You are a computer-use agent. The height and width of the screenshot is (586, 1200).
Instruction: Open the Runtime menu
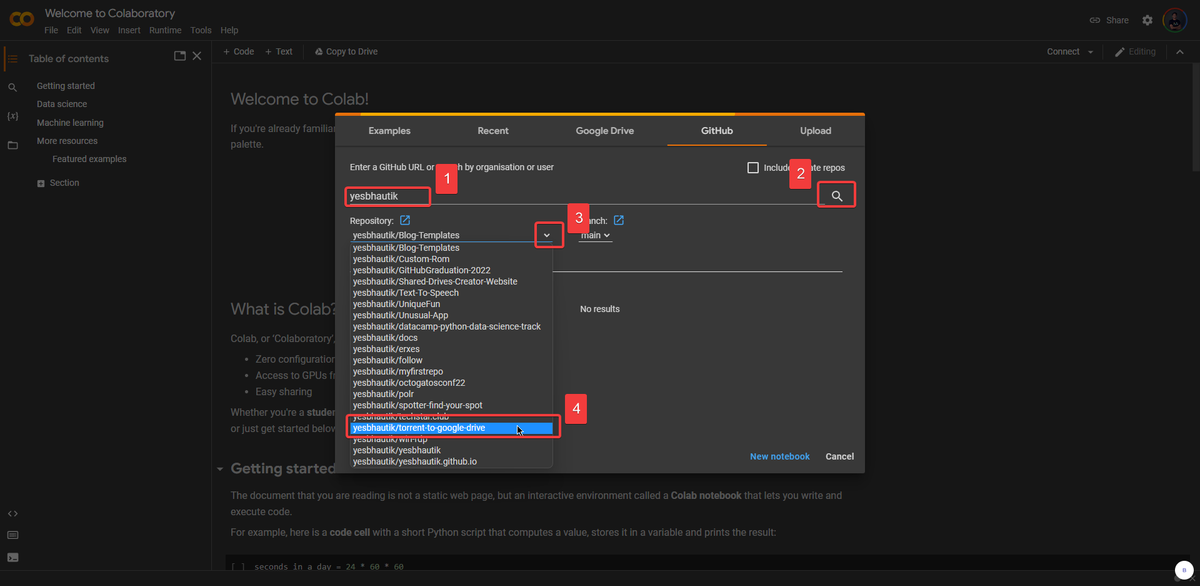click(166, 31)
